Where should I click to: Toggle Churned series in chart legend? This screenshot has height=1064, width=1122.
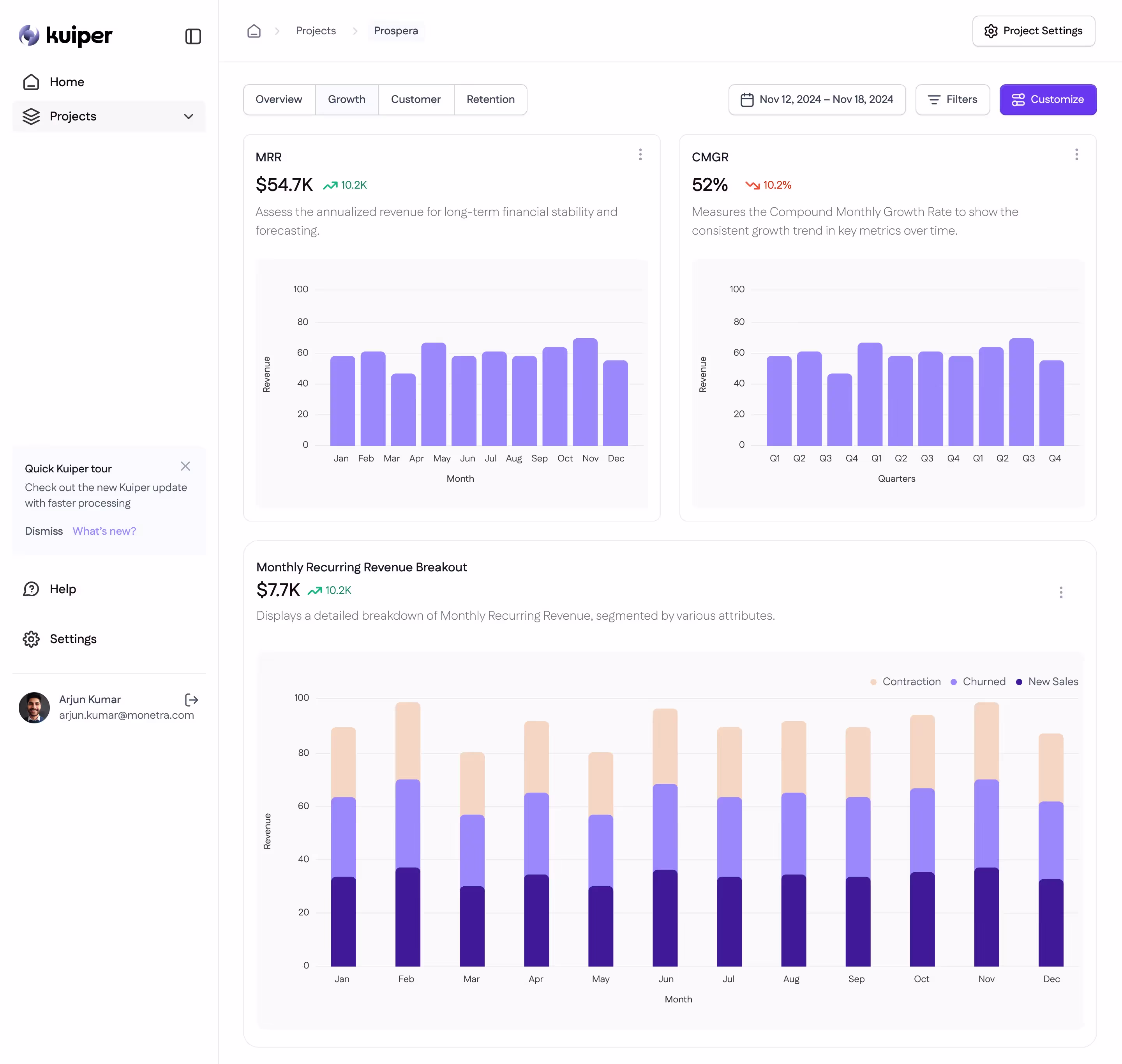[978, 681]
